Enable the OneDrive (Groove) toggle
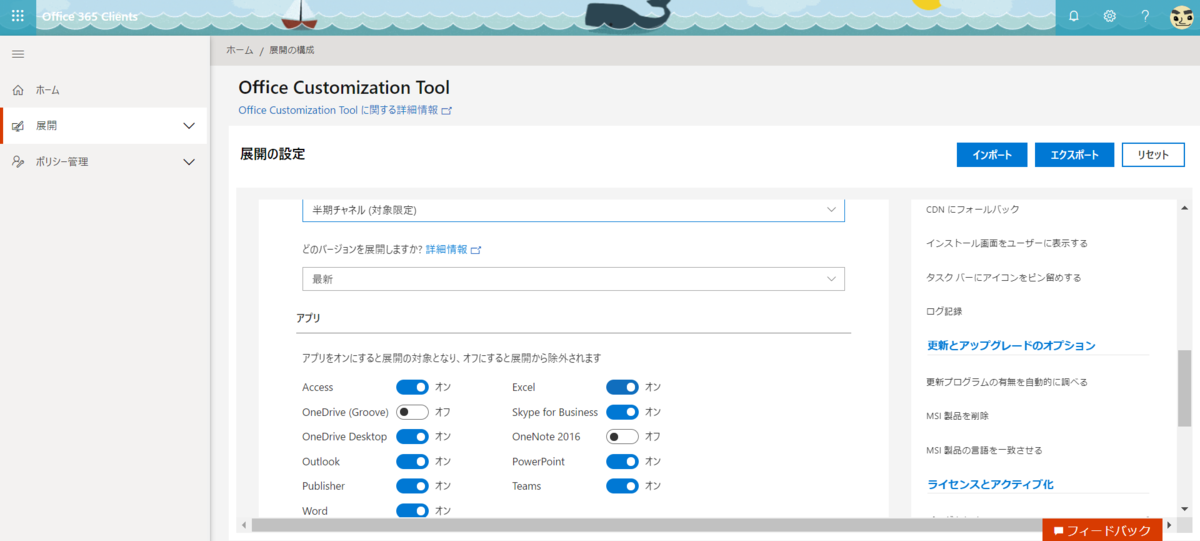The width and height of the screenshot is (1200, 541). [412, 412]
